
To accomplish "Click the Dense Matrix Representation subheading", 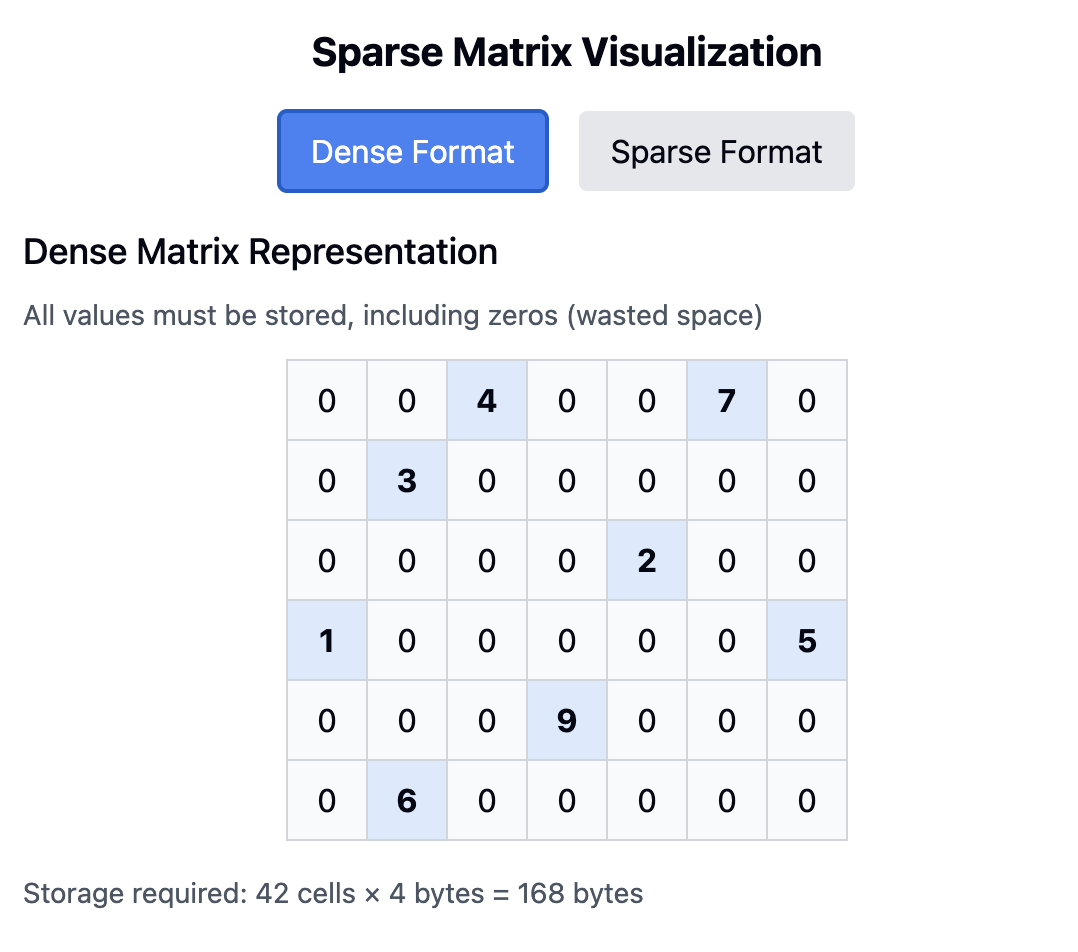I will (260, 252).
